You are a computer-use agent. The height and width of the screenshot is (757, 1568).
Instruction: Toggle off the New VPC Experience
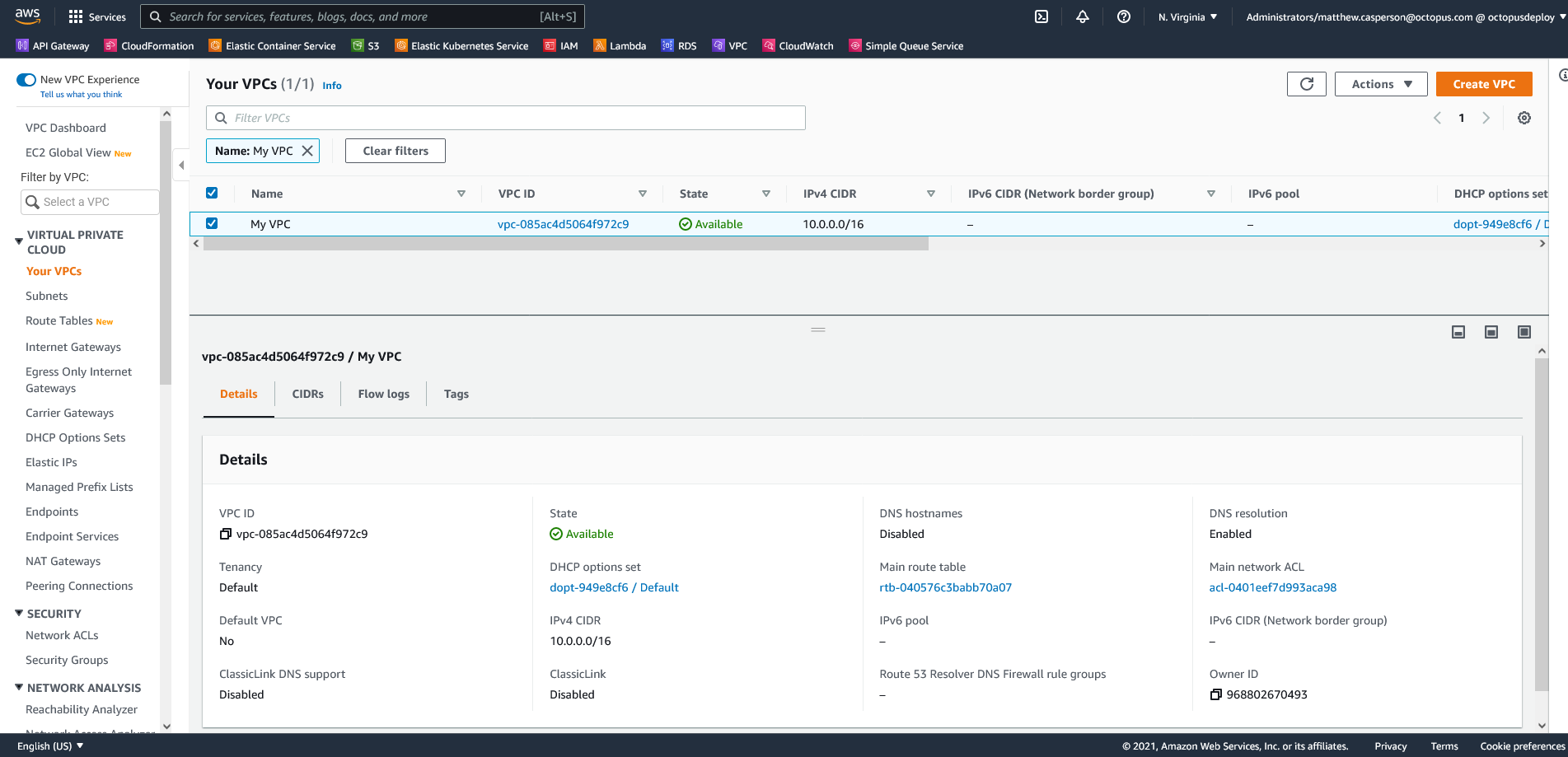[x=26, y=79]
